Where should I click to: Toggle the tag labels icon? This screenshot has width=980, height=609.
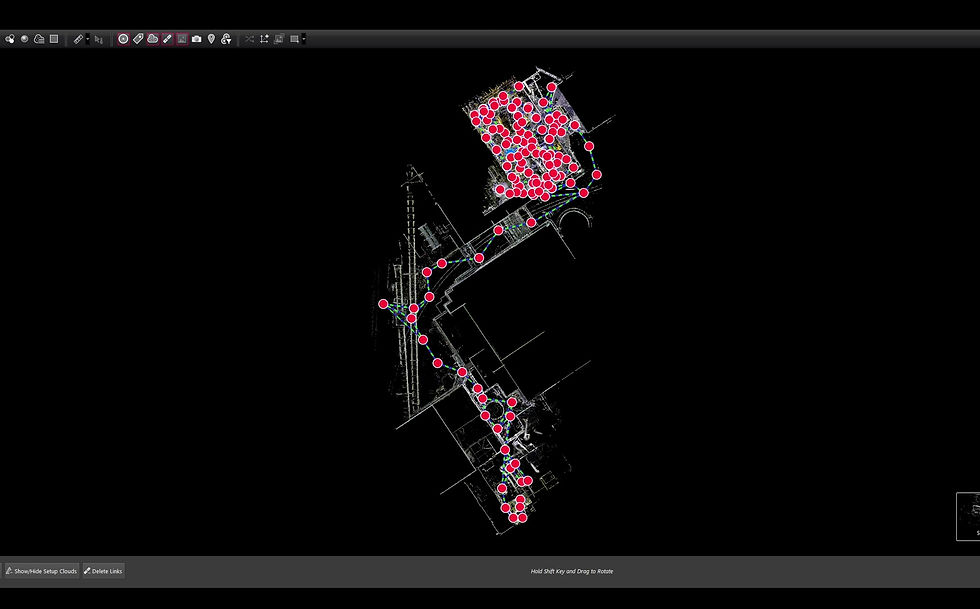point(138,39)
